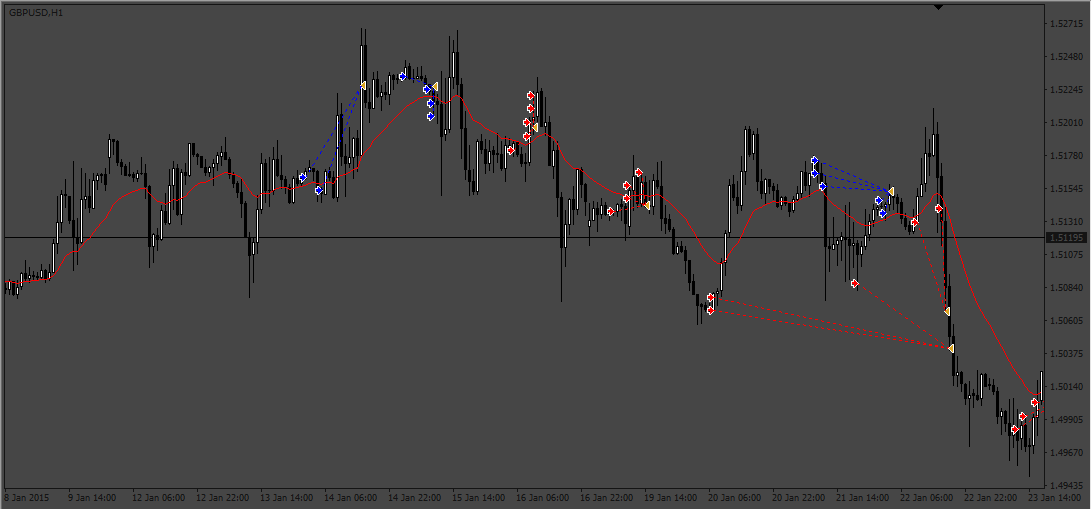Click price scale value 1.50605
The width and height of the screenshot is (1092, 509).
click(1068, 320)
